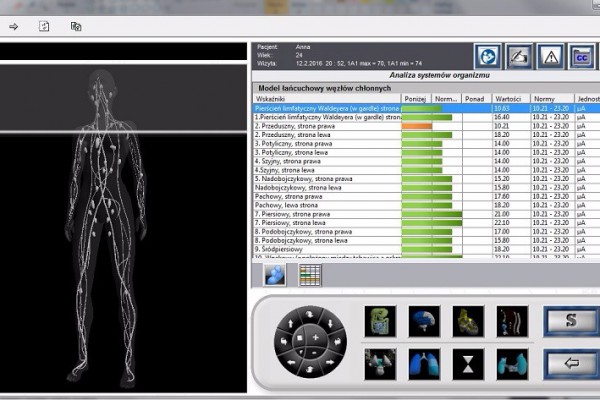Click the Wartości column header

[x=509, y=98]
